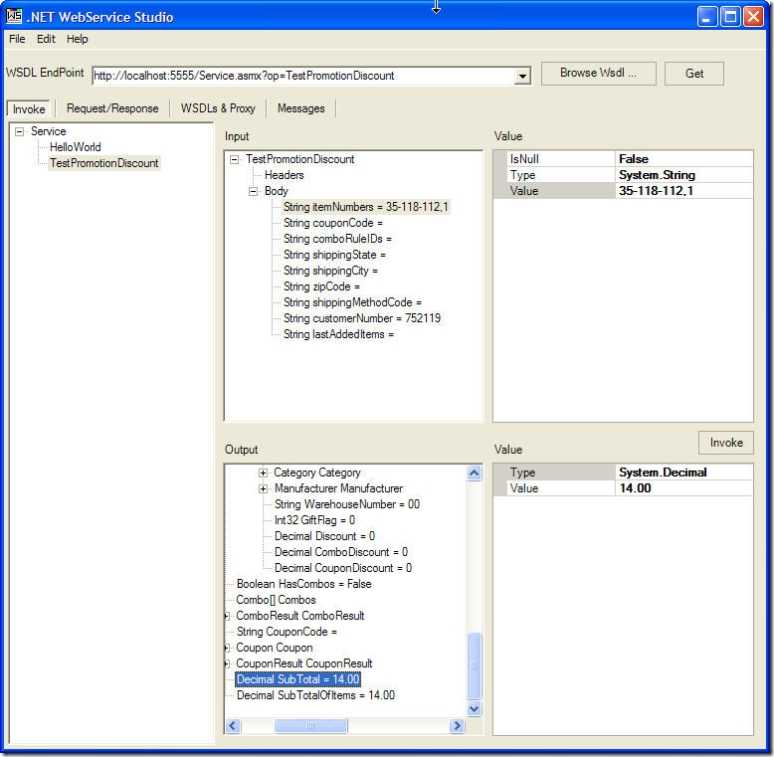Select Decimal SubTotal = 14.00 output
The height and width of the screenshot is (757, 774).
pyautogui.click(x=298, y=680)
